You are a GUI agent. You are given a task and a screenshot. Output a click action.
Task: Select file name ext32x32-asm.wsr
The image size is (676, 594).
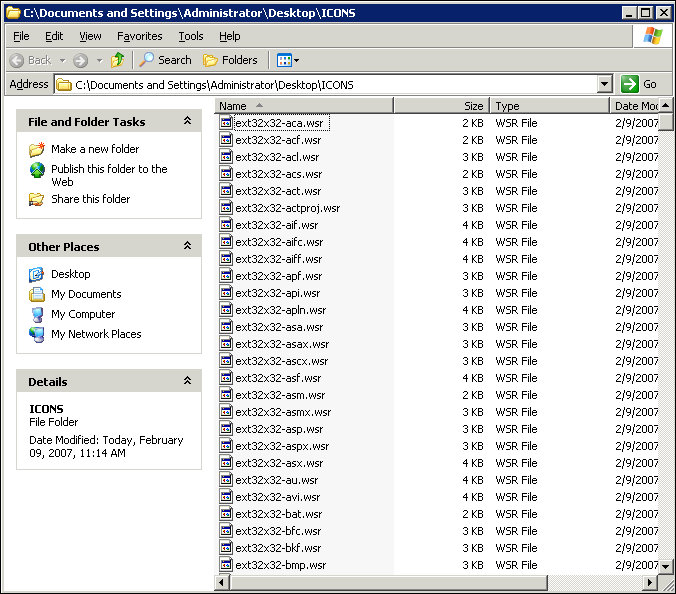click(280, 395)
